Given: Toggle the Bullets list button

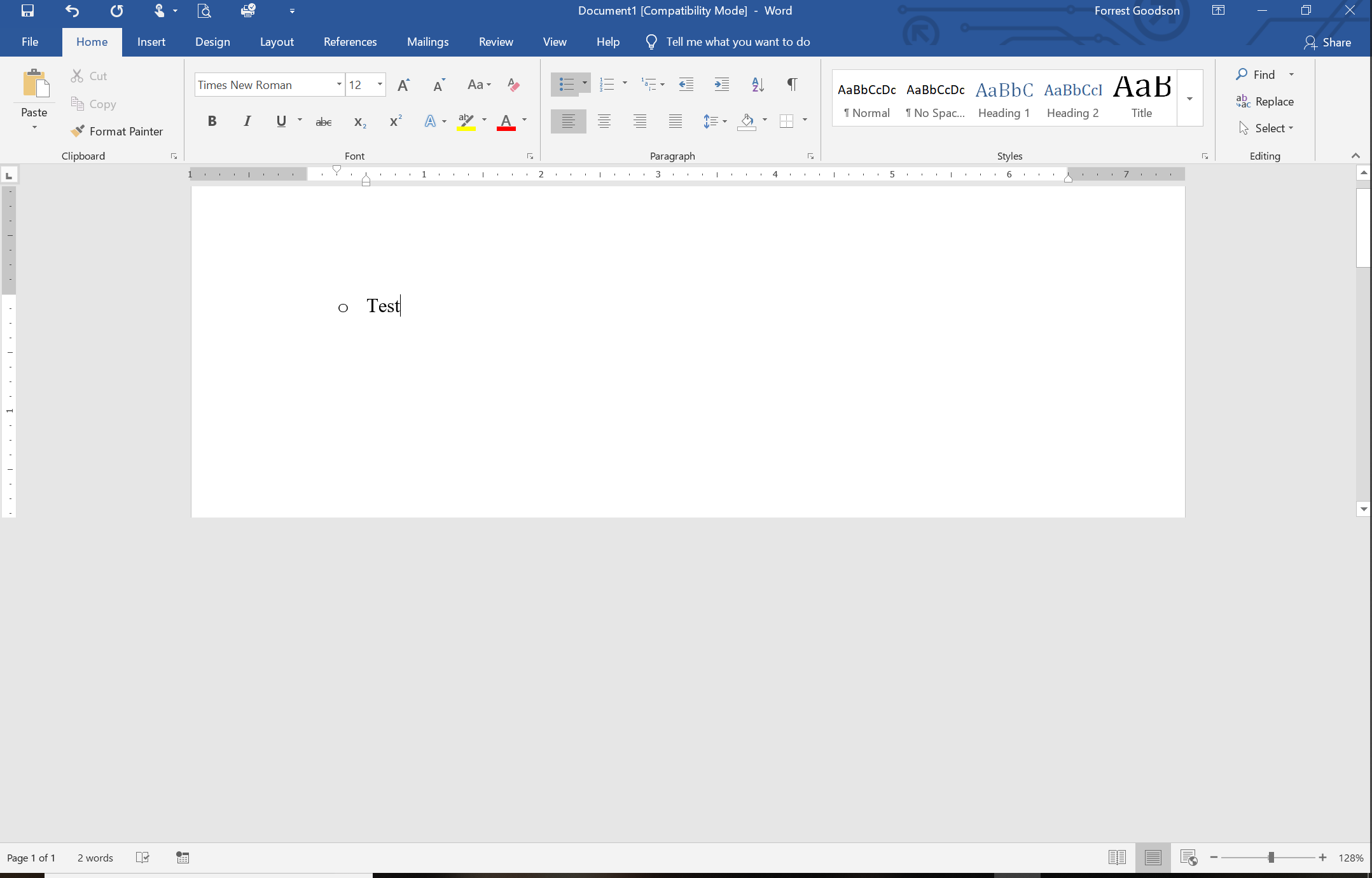Looking at the screenshot, I should [565, 85].
